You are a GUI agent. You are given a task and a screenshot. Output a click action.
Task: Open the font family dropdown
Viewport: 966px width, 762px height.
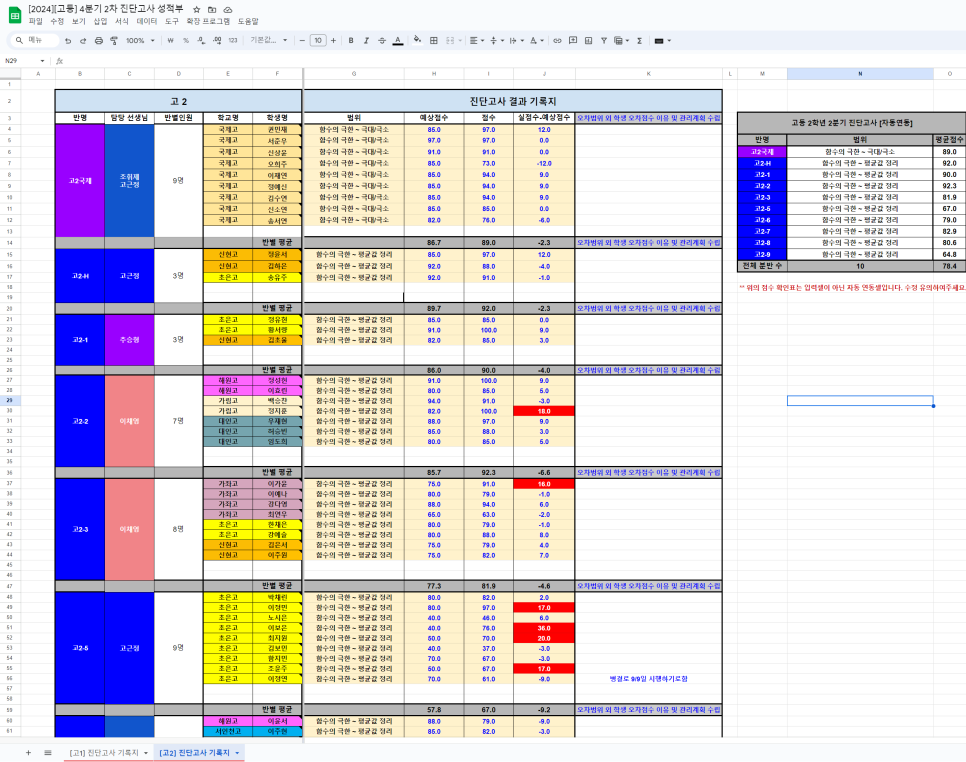click(269, 41)
